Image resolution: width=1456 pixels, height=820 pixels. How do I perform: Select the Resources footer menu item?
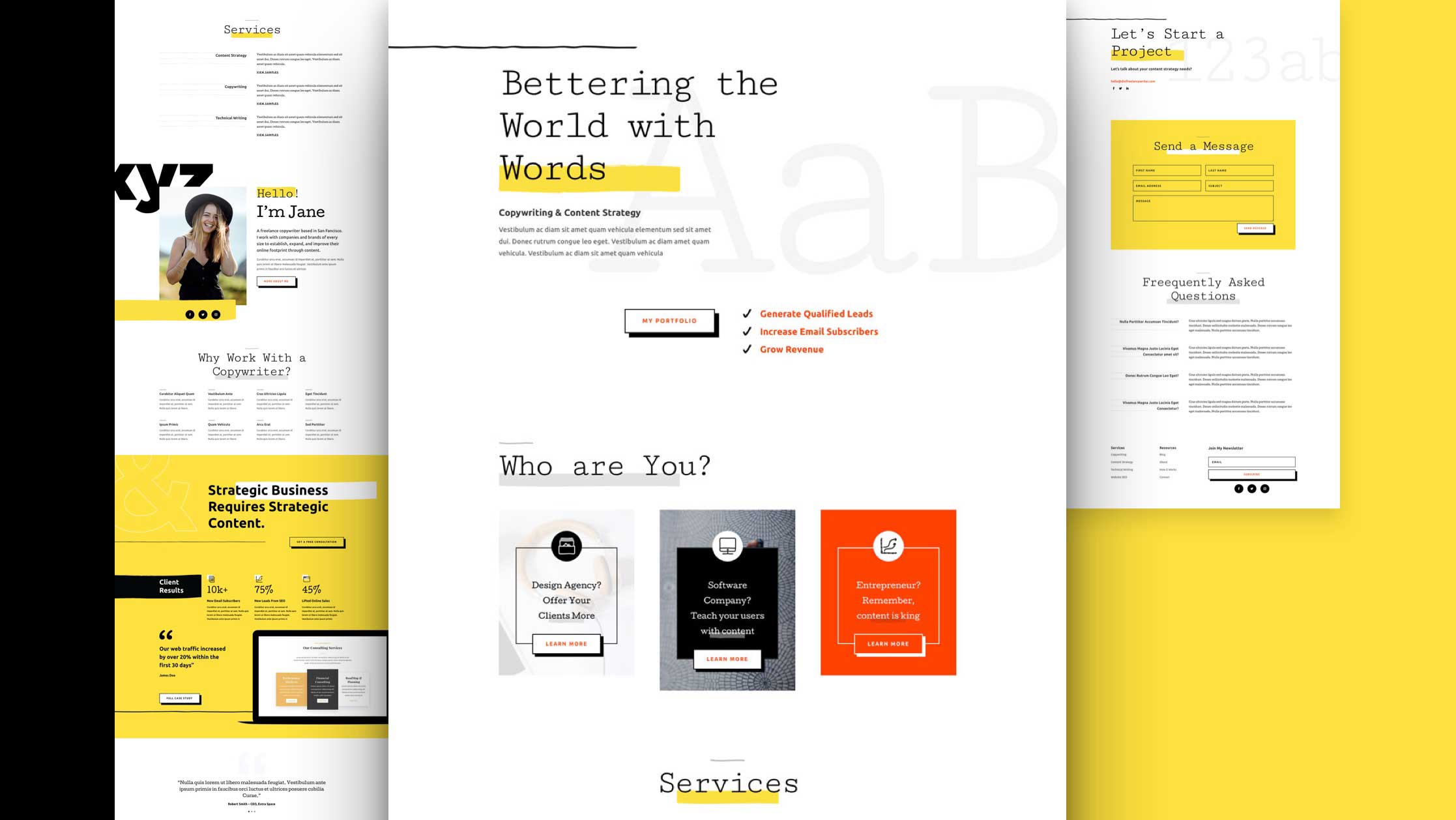pyautogui.click(x=1167, y=448)
